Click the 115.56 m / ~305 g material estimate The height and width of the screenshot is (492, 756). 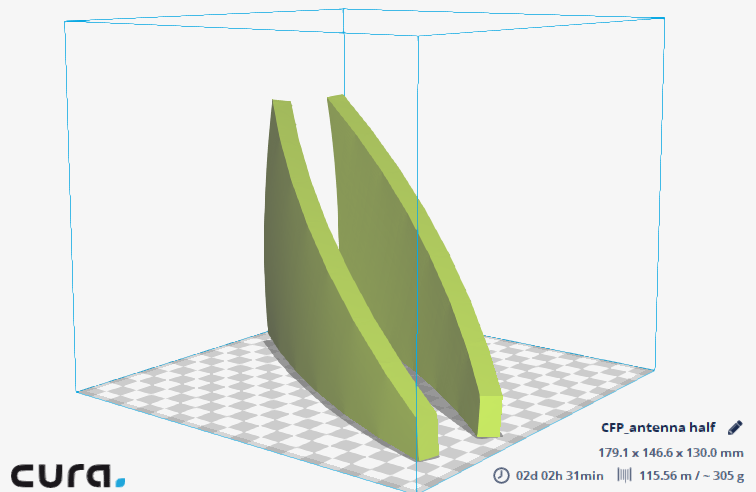692,475
